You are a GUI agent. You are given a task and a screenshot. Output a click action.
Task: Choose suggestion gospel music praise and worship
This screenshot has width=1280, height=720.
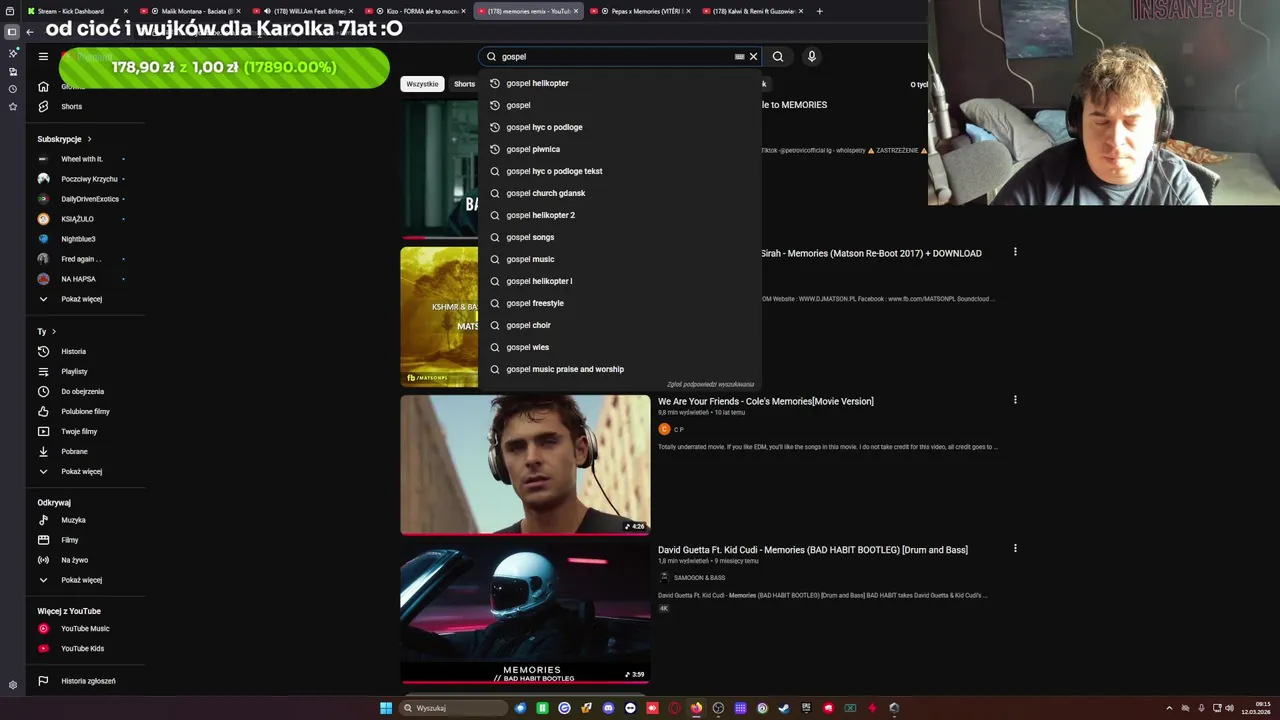point(620,369)
